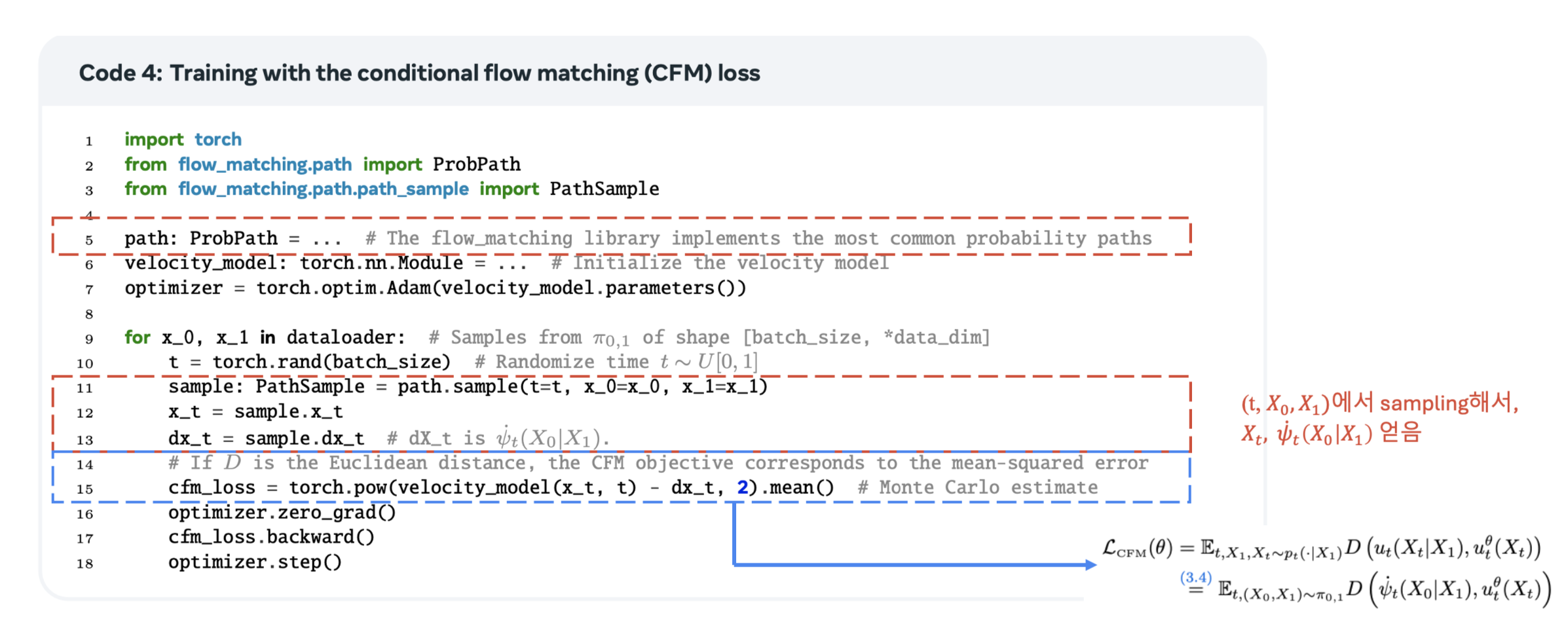Viewport: 1568px width, 634px height.
Task: Click the "Code 4" title heading
Action: click(419, 73)
